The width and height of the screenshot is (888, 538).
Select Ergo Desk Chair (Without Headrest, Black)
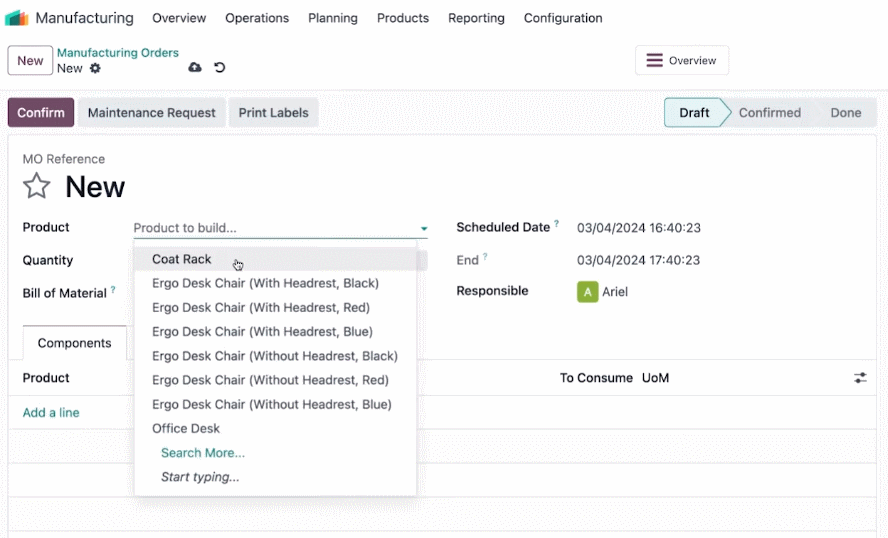[275, 356]
